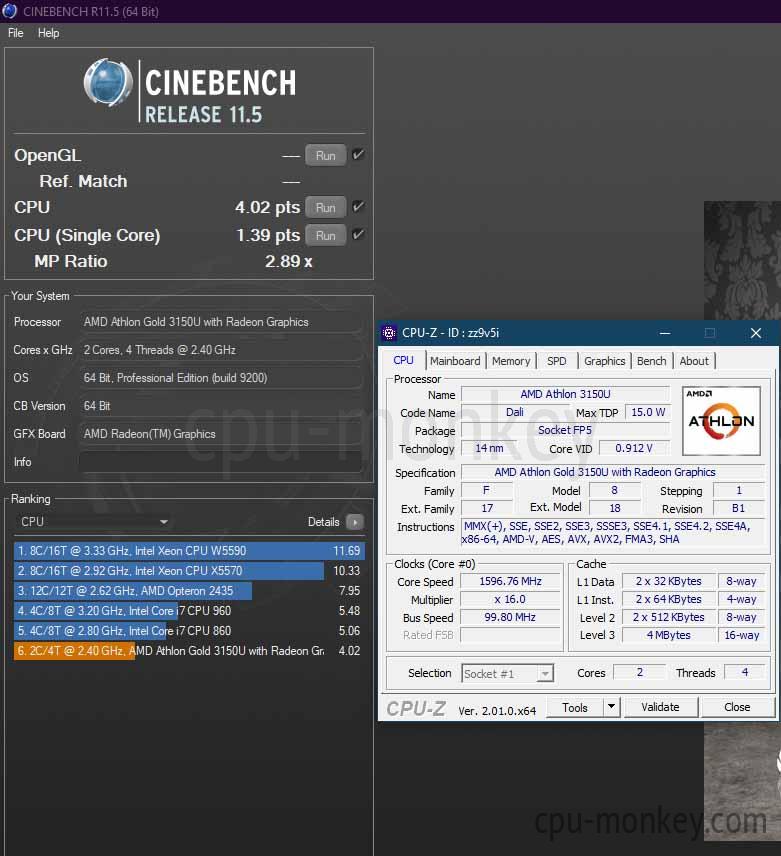Click the CPU-Z Specification field
Image resolution: width=781 pixels, height=856 pixels.
click(613, 472)
